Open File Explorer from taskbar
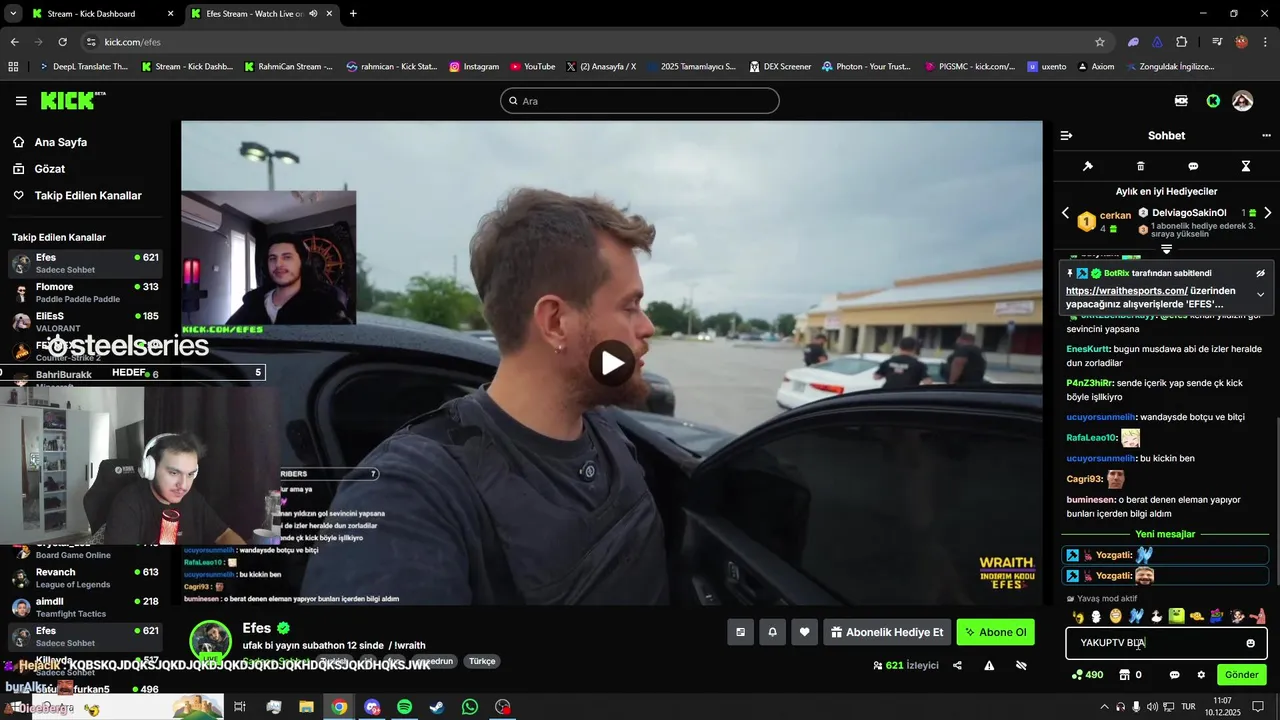 tap(306, 707)
